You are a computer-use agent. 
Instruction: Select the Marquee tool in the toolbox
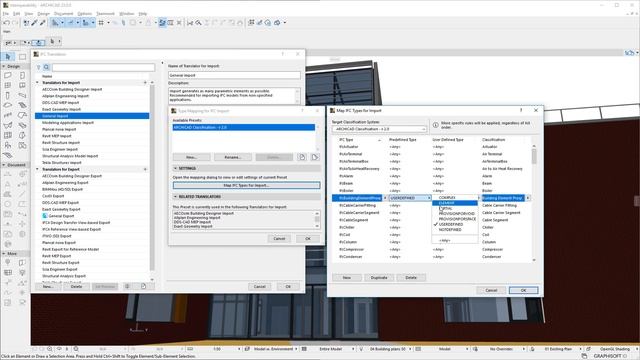(x=22, y=57)
